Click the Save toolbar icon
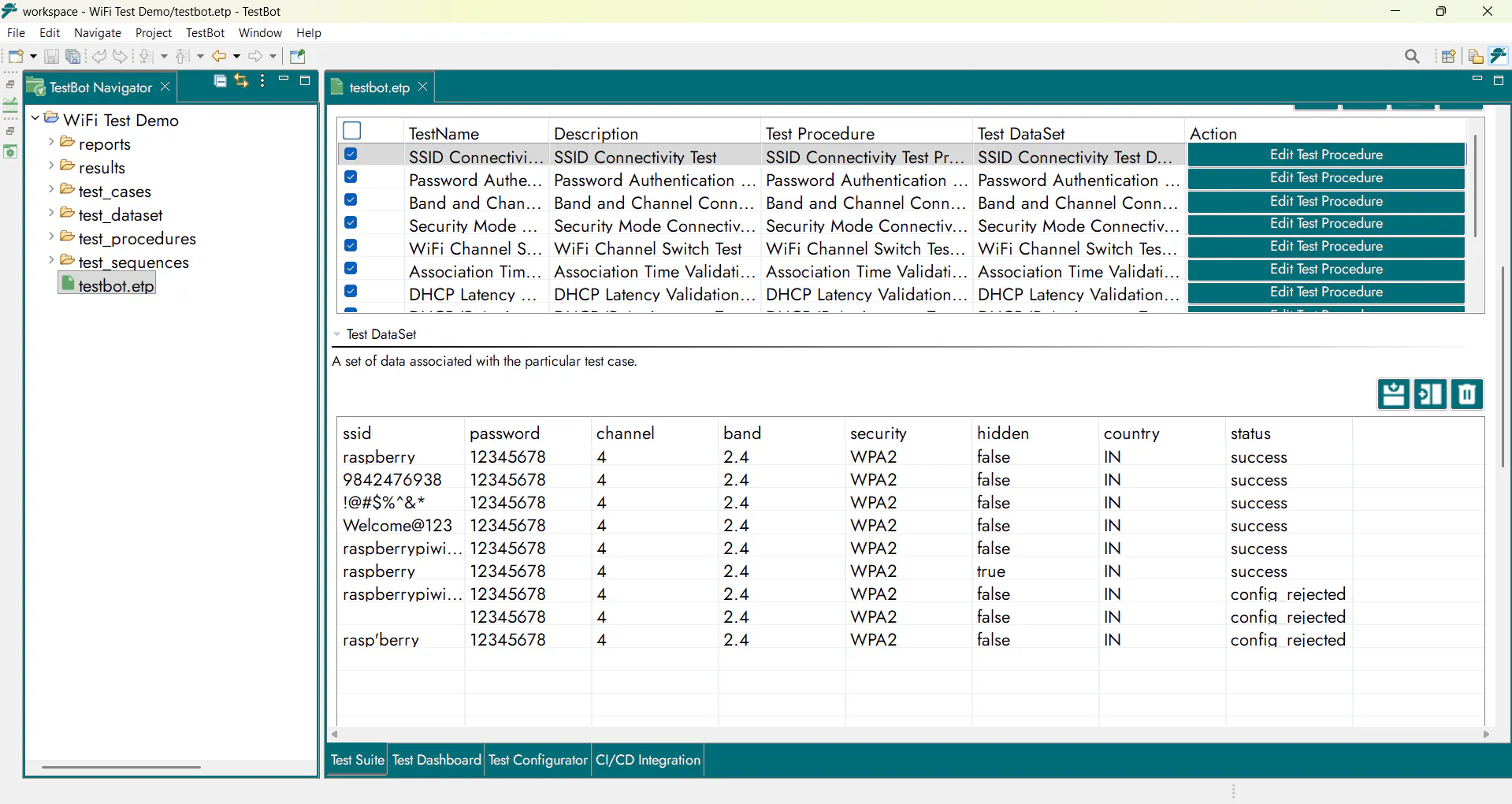 [51, 56]
